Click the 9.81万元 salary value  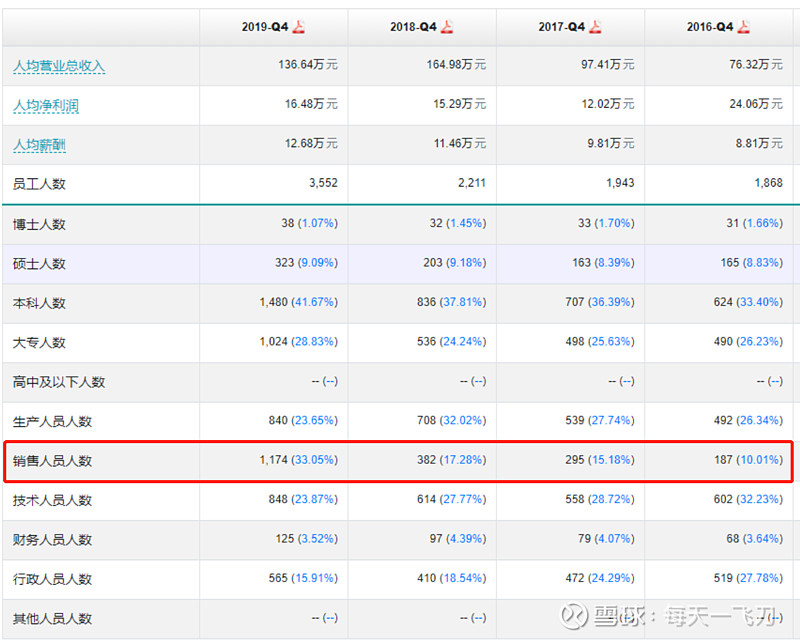611,143
